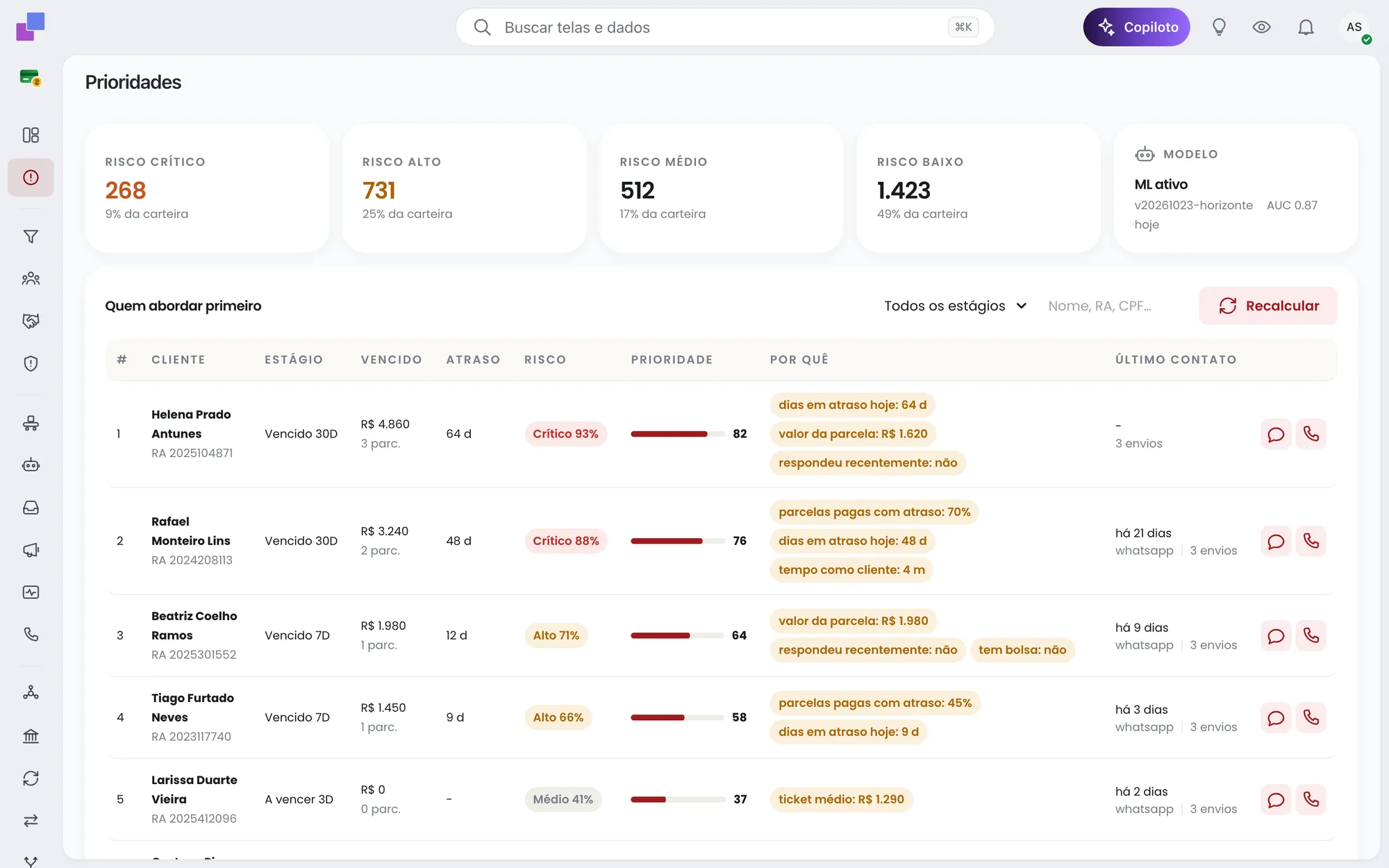Open the people group sidebar icon
Viewport: 1389px width, 868px height.
[31, 278]
